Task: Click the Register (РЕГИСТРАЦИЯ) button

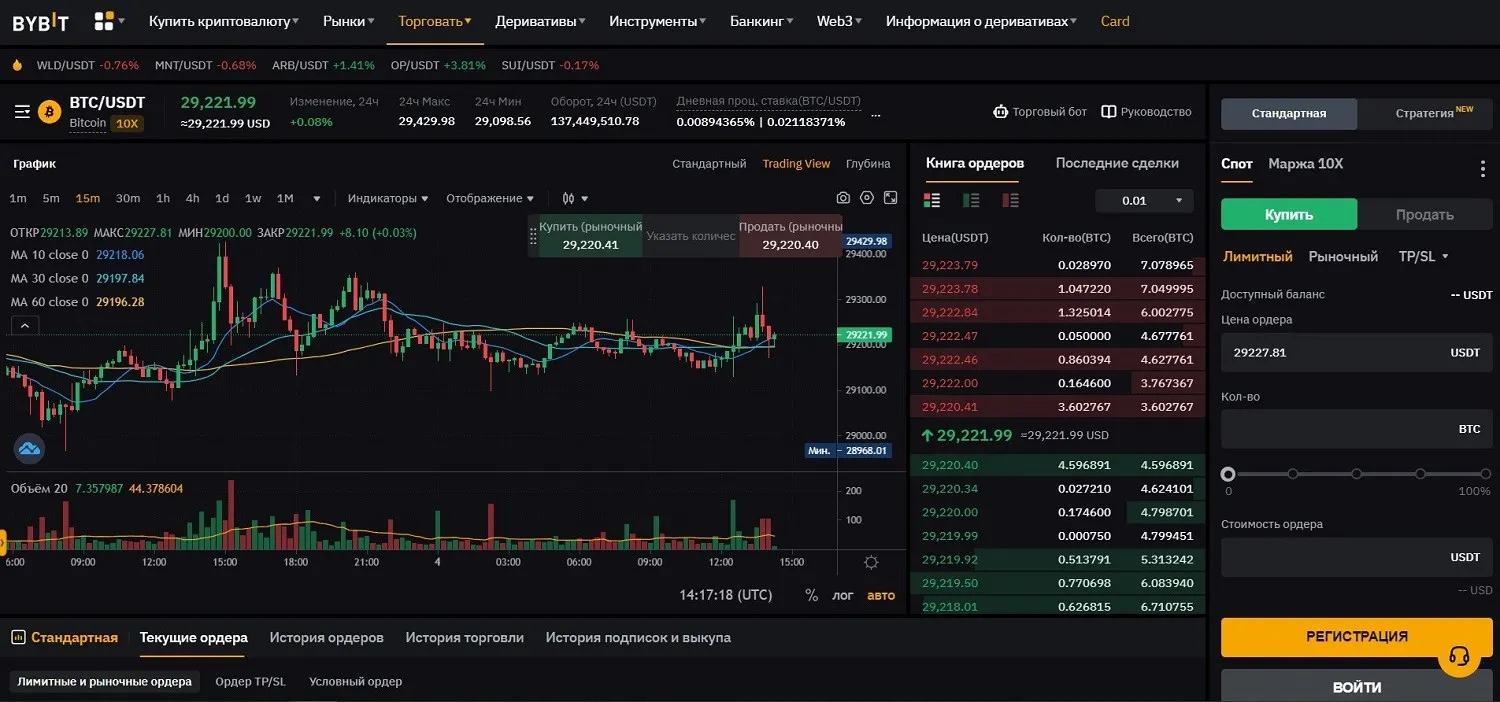Action: click(1357, 637)
